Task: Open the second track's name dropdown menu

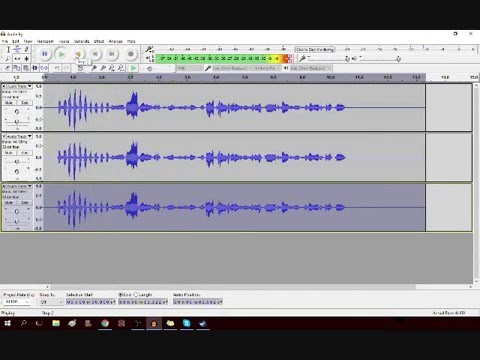Action: [x=19, y=136]
